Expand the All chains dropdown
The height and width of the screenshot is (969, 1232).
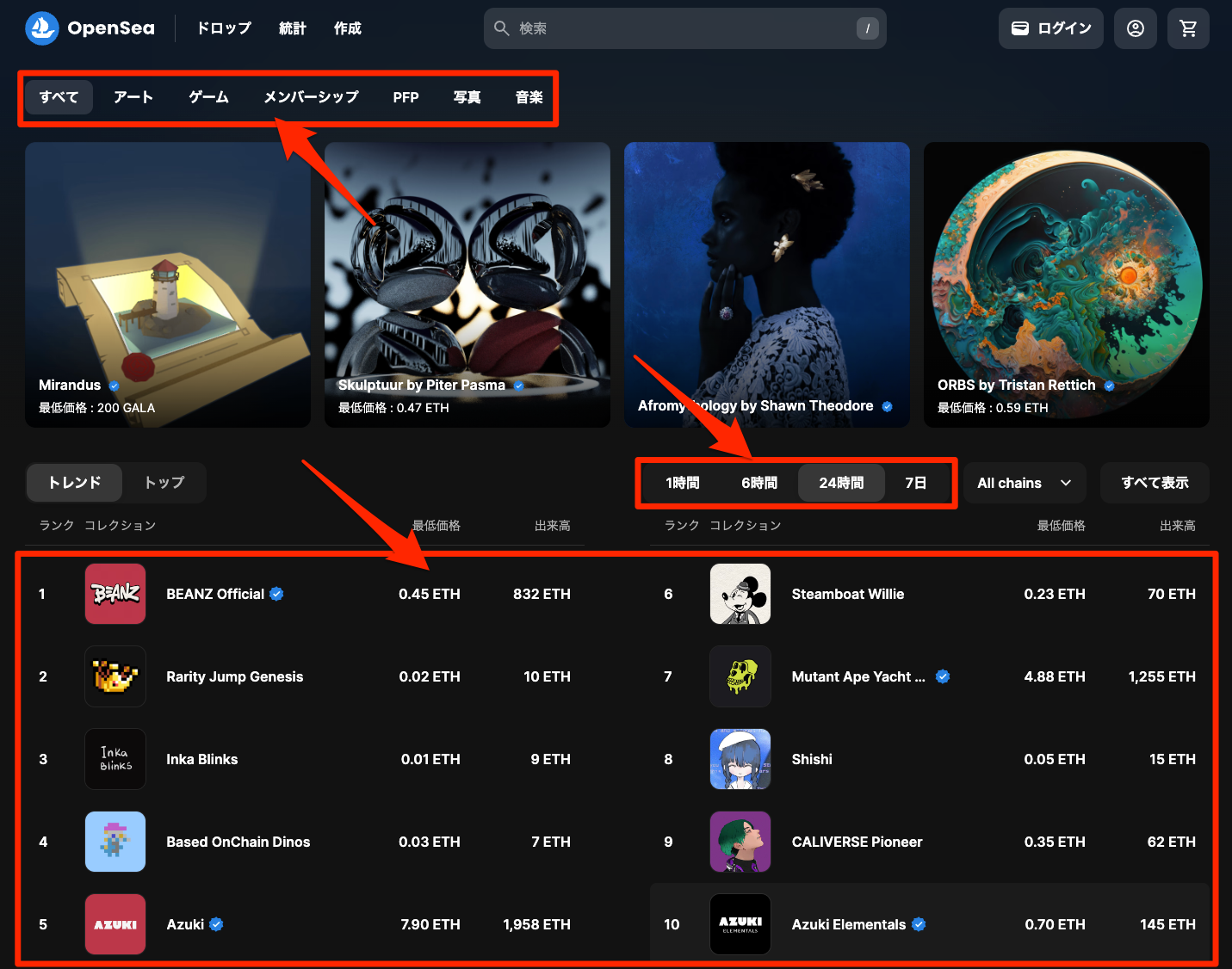point(1025,483)
